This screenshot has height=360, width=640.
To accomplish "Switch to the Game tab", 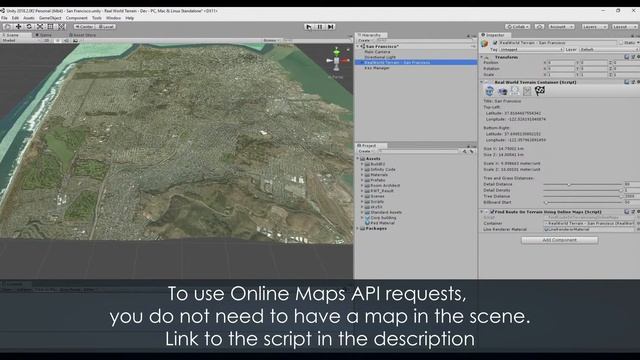I will pyautogui.click(x=44, y=35).
